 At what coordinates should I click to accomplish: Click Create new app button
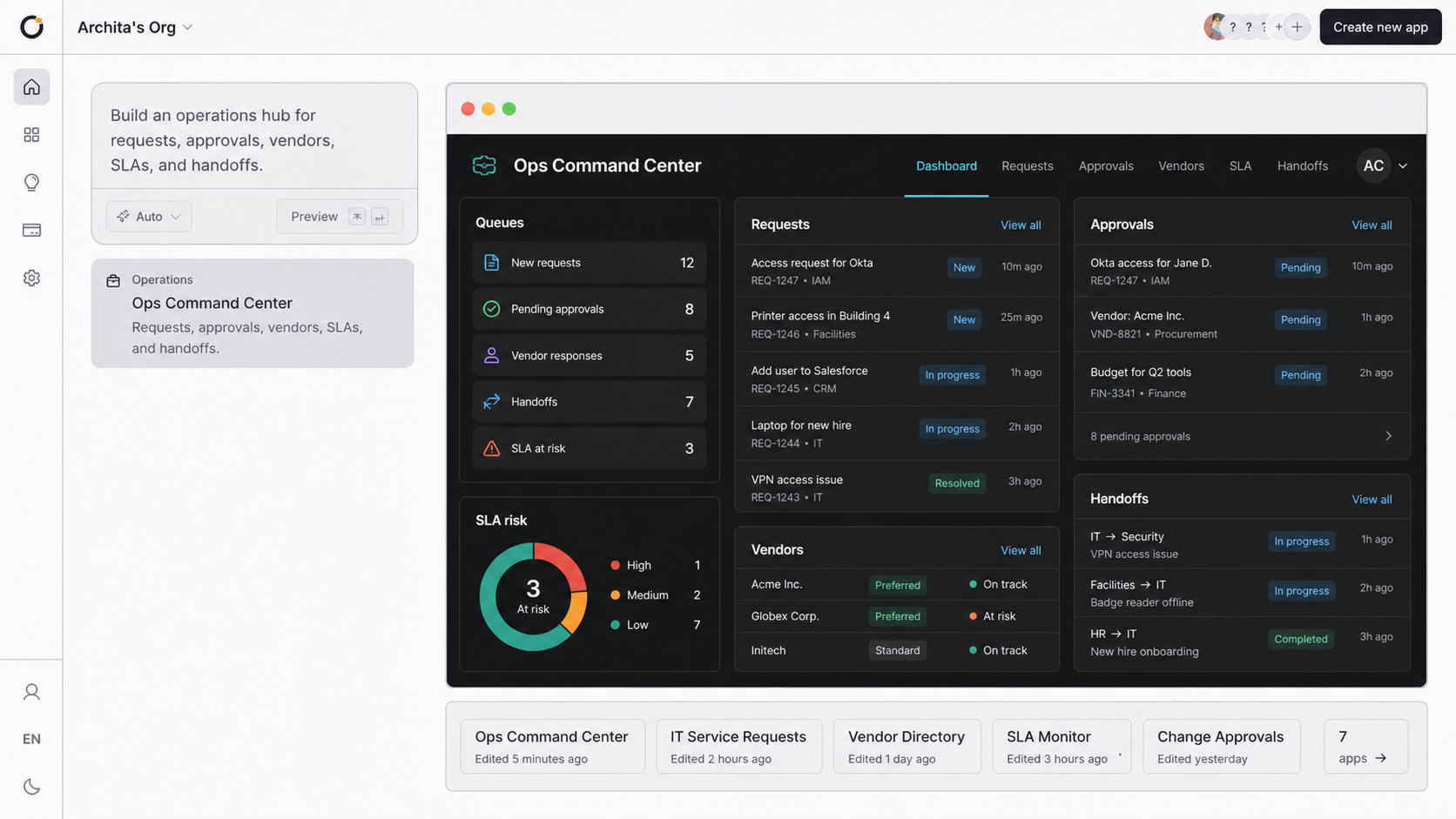click(x=1380, y=27)
